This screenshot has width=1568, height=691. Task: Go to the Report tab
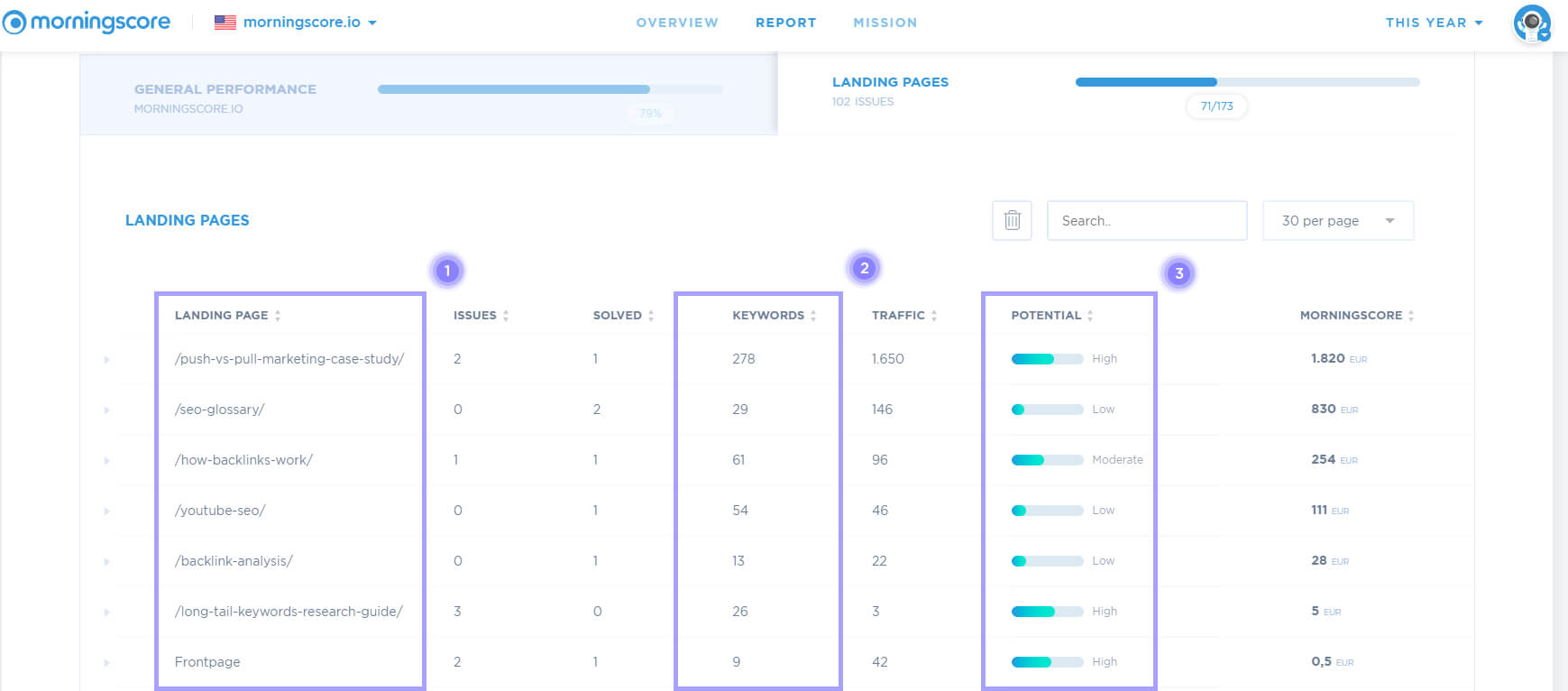point(786,23)
